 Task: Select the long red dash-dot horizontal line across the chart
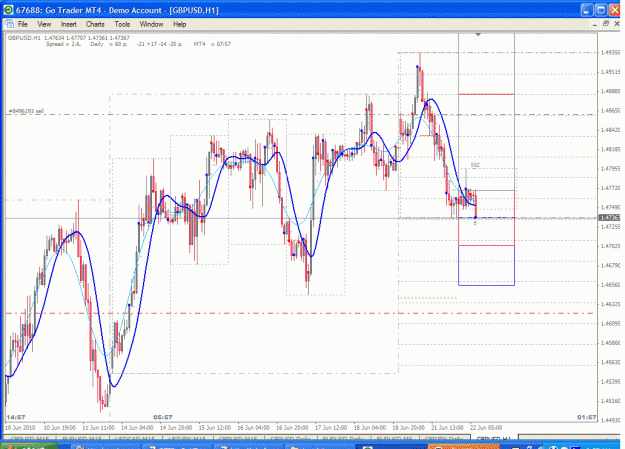(300, 313)
